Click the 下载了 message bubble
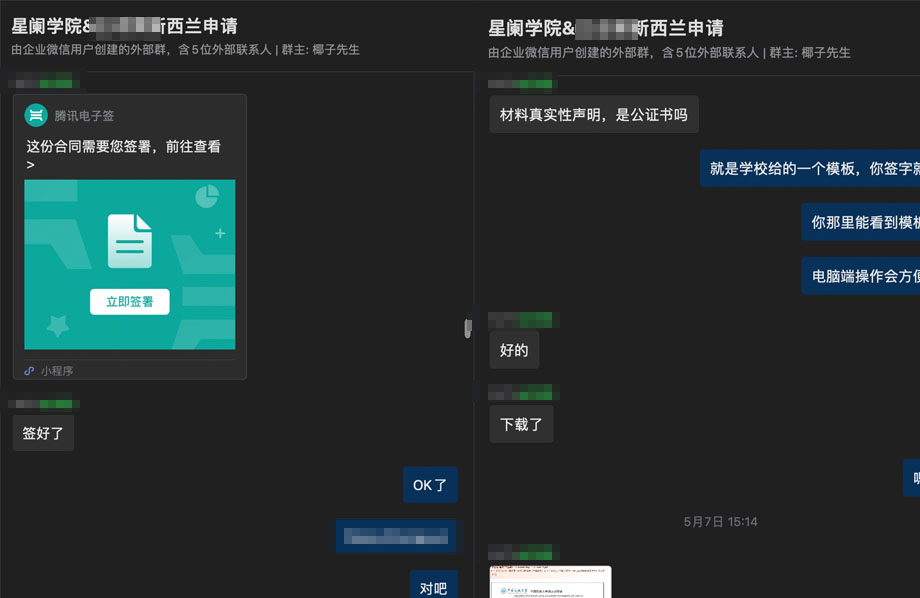The height and width of the screenshot is (598, 920). pyautogui.click(x=521, y=424)
